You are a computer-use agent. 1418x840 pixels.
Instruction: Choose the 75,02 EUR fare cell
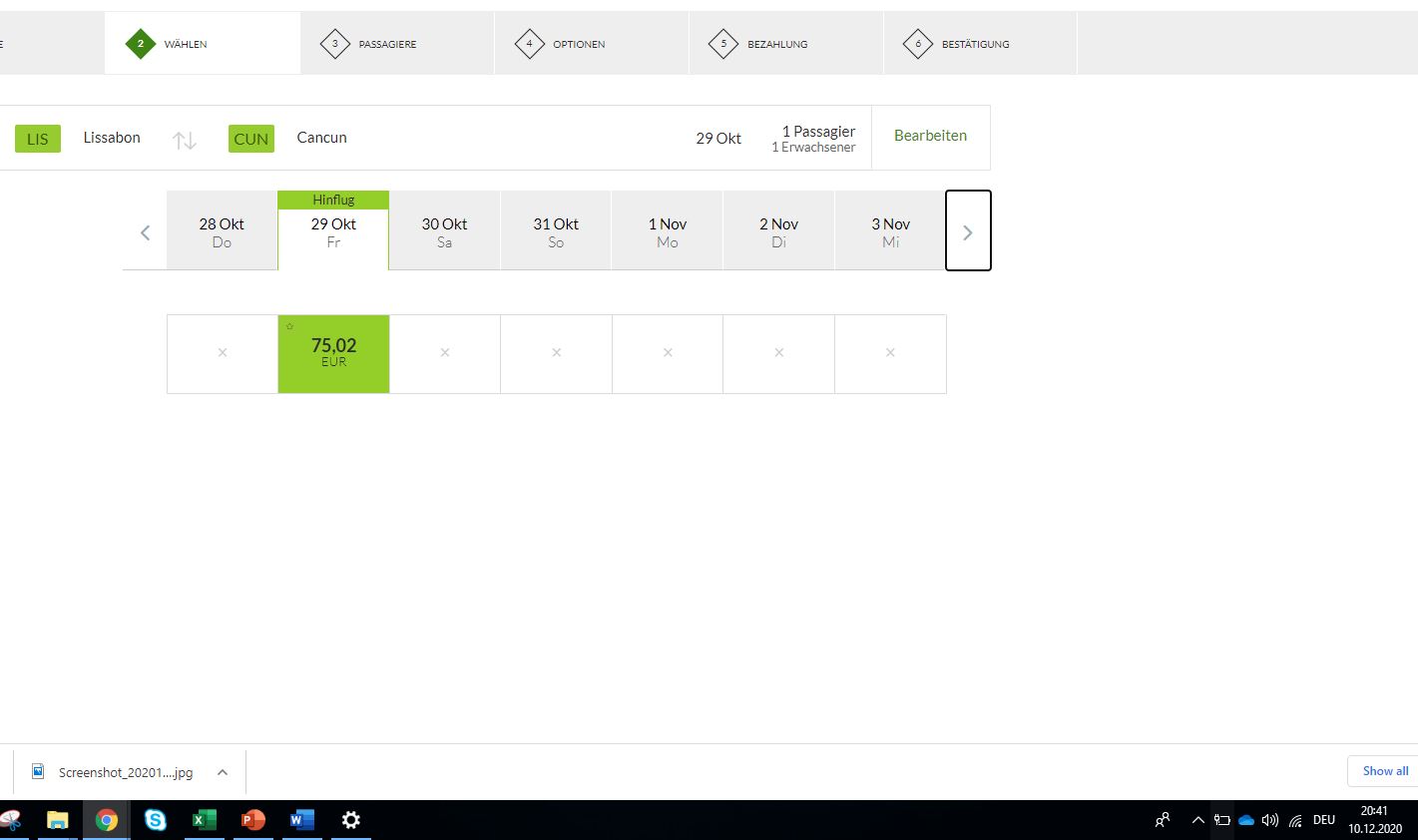pos(333,354)
